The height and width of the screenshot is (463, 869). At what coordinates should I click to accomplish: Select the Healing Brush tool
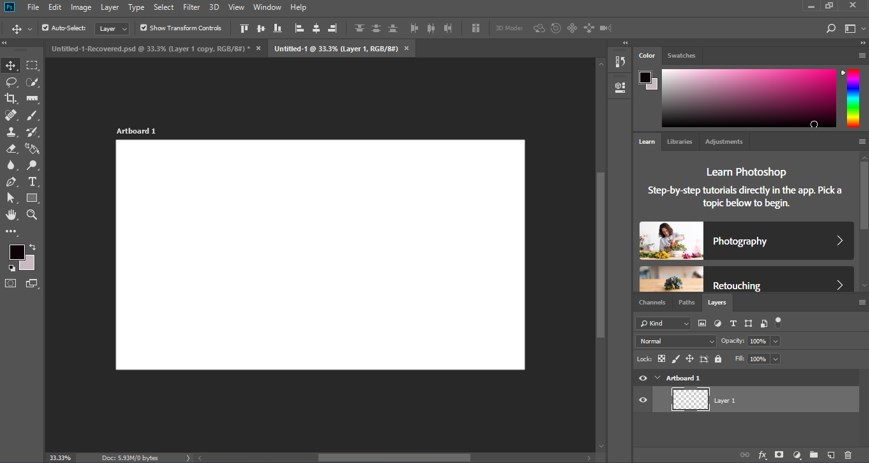point(11,115)
